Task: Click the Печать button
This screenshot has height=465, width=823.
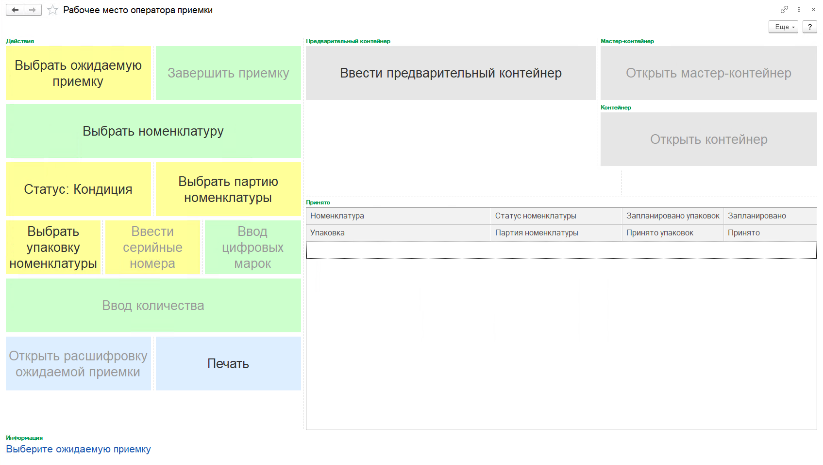Action: coord(228,364)
